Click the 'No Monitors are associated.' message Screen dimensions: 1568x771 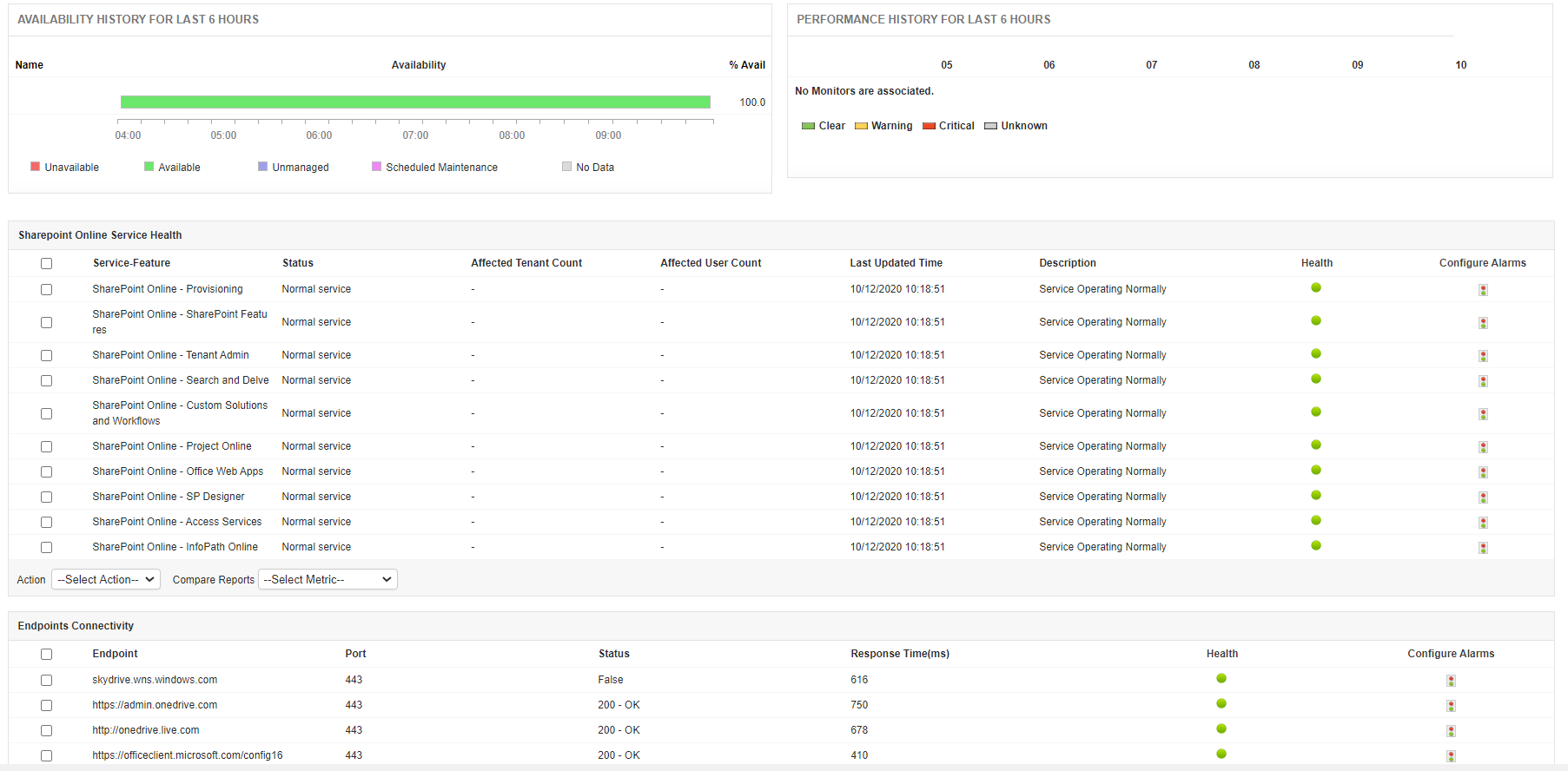tap(864, 91)
